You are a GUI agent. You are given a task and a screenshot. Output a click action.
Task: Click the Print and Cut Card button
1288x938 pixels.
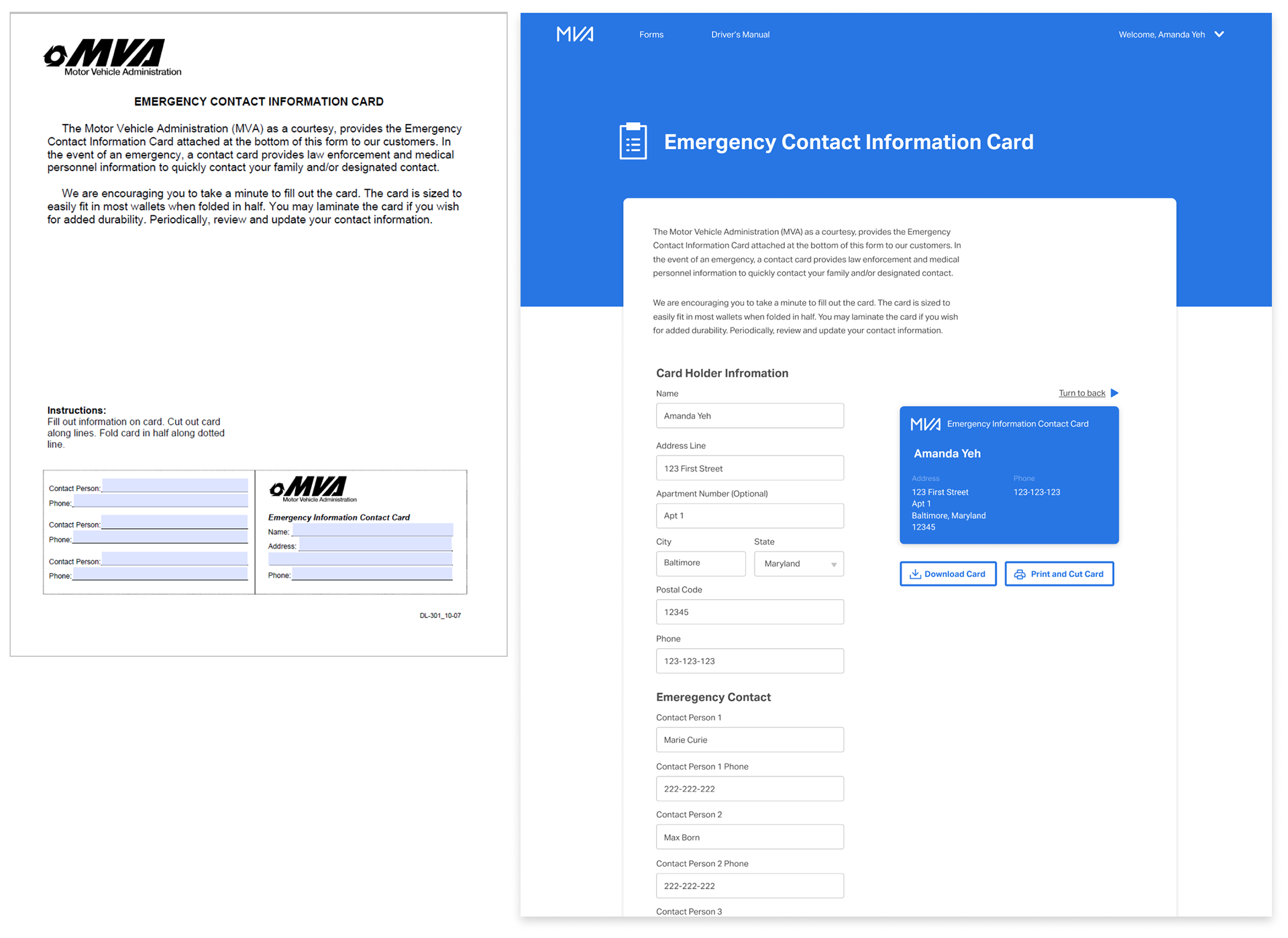point(1059,574)
